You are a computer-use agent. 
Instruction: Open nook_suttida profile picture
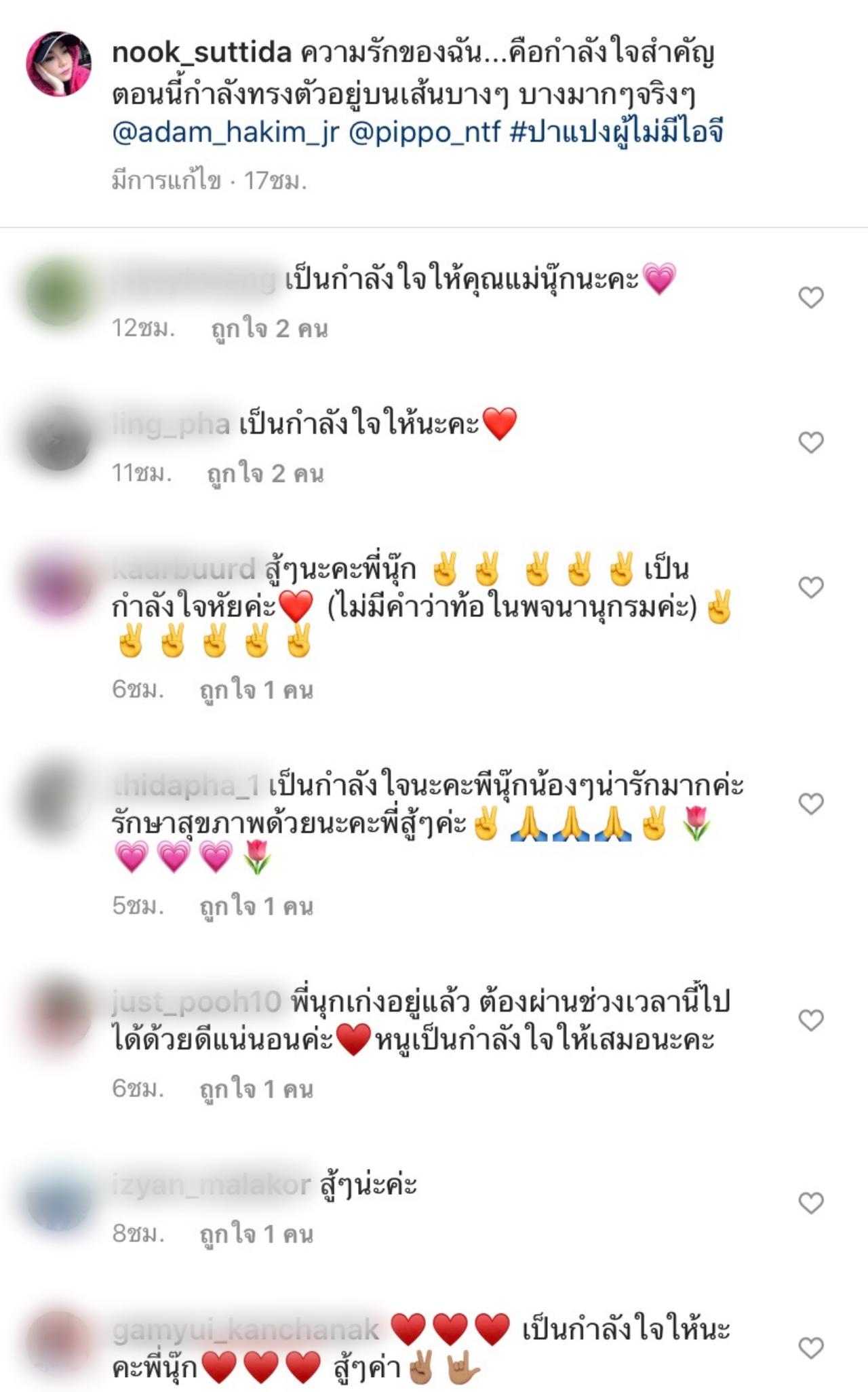[x=58, y=64]
